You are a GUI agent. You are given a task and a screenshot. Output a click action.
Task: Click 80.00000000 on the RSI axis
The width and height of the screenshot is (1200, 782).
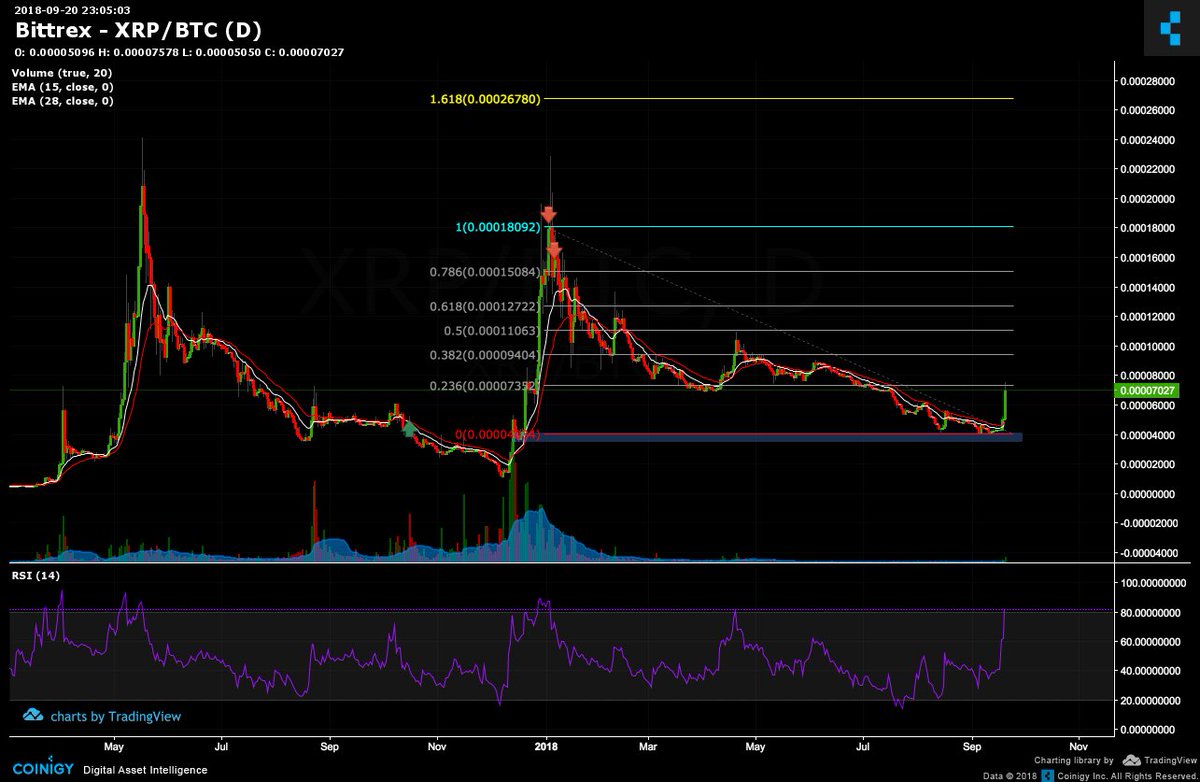pos(1152,612)
